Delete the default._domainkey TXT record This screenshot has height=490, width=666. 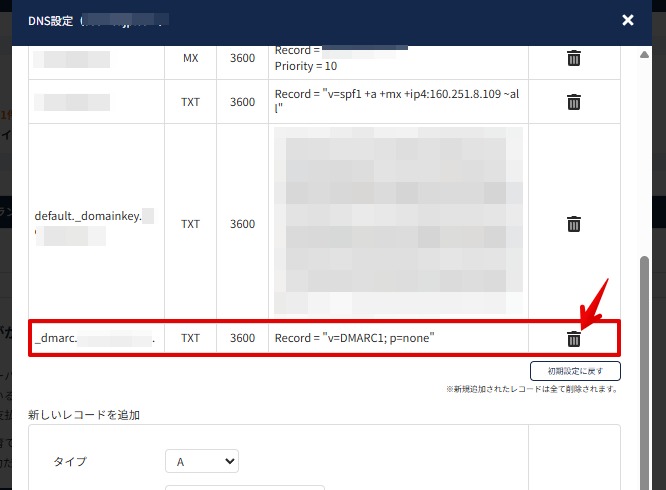point(574,224)
